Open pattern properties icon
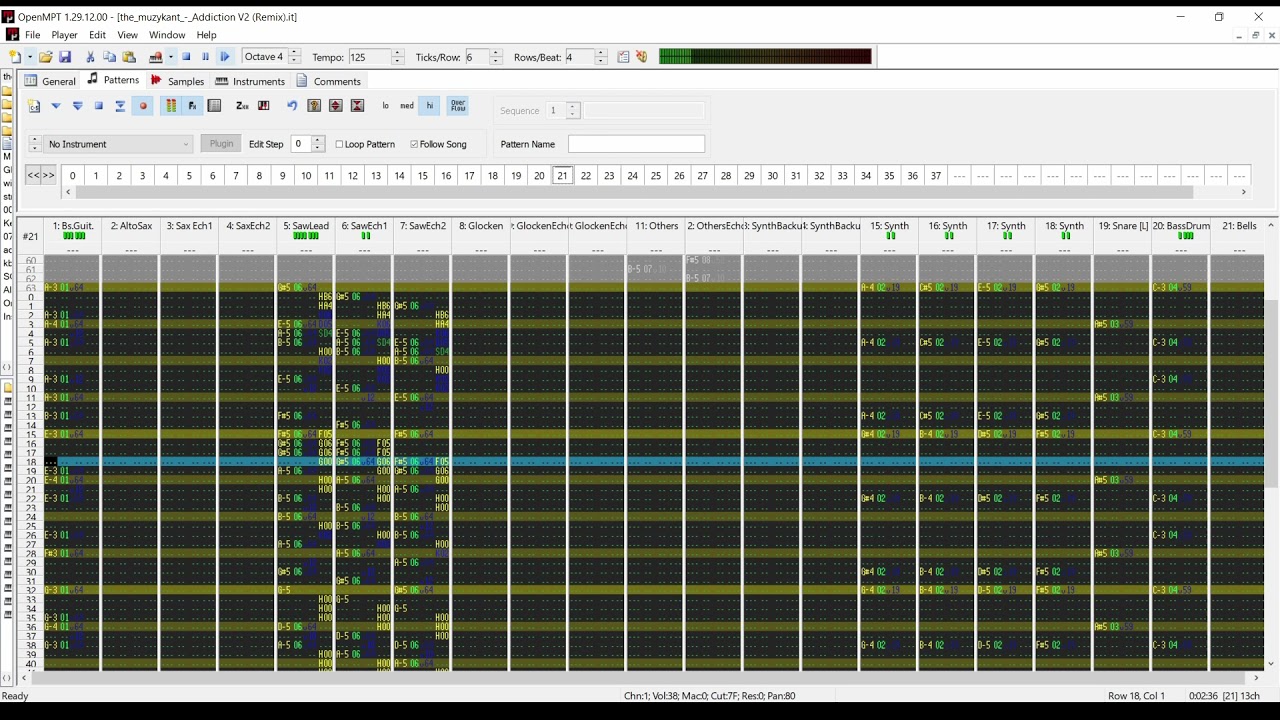This screenshot has width=1280, height=720. click(314, 106)
